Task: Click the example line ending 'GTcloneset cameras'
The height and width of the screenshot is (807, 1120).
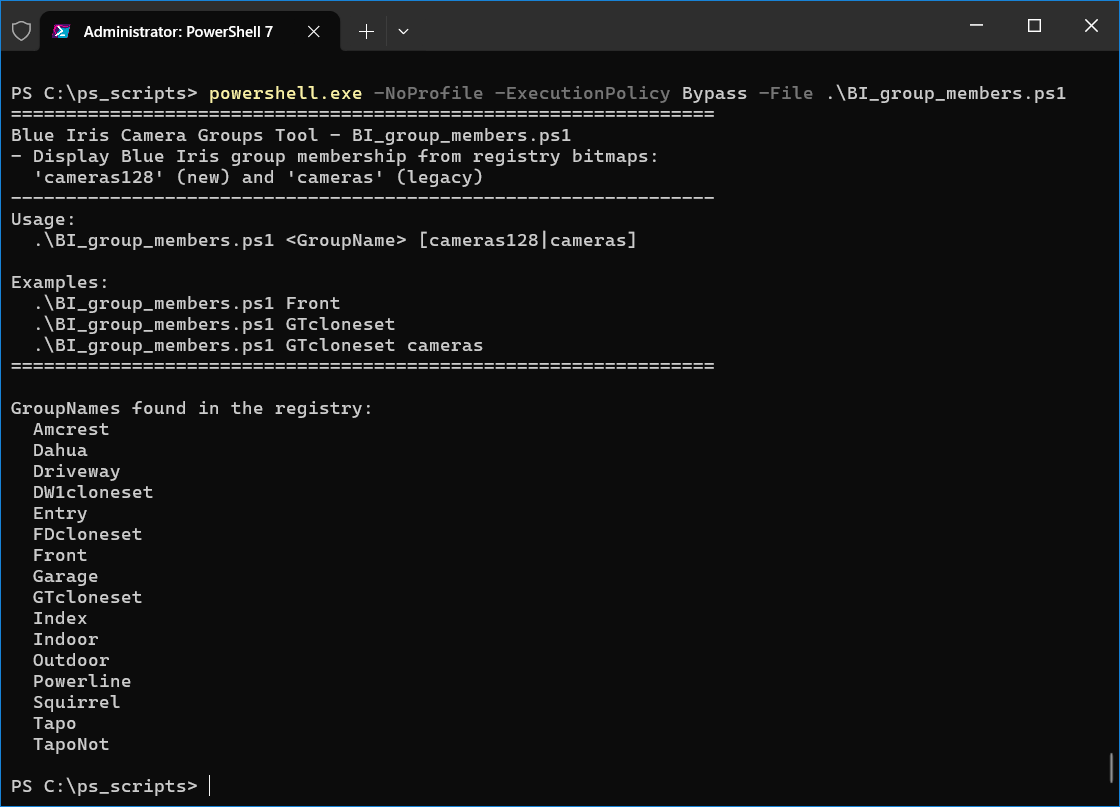Action: pyautogui.click(x=258, y=345)
